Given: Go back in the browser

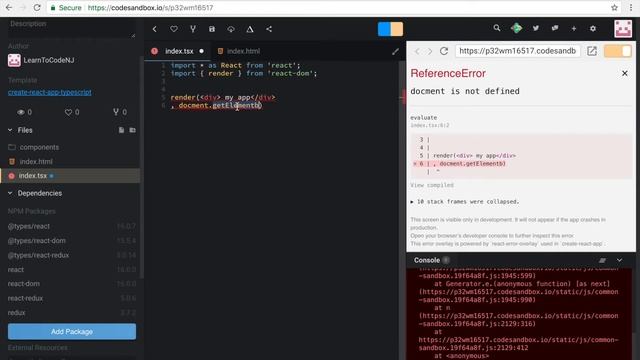Looking at the screenshot, I should (9, 7).
